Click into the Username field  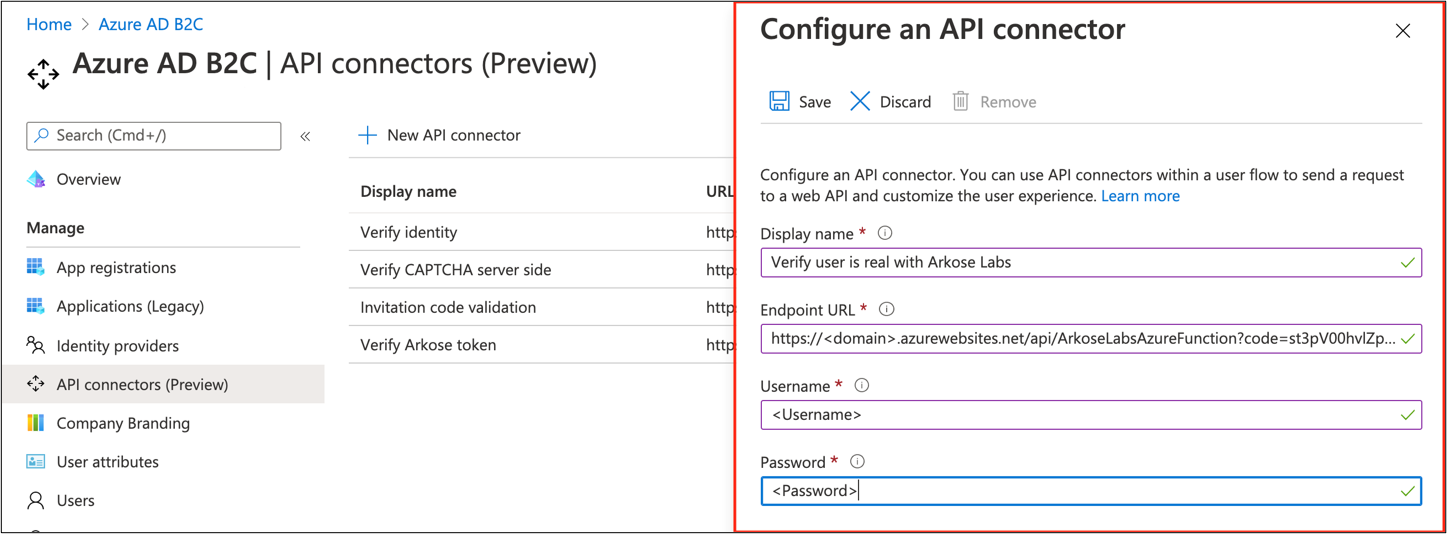click(x=1091, y=415)
